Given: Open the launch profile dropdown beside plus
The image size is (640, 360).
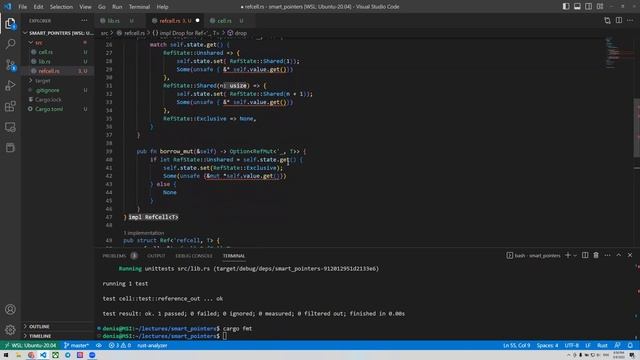Looking at the screenshot, I should tap(575, 256).
